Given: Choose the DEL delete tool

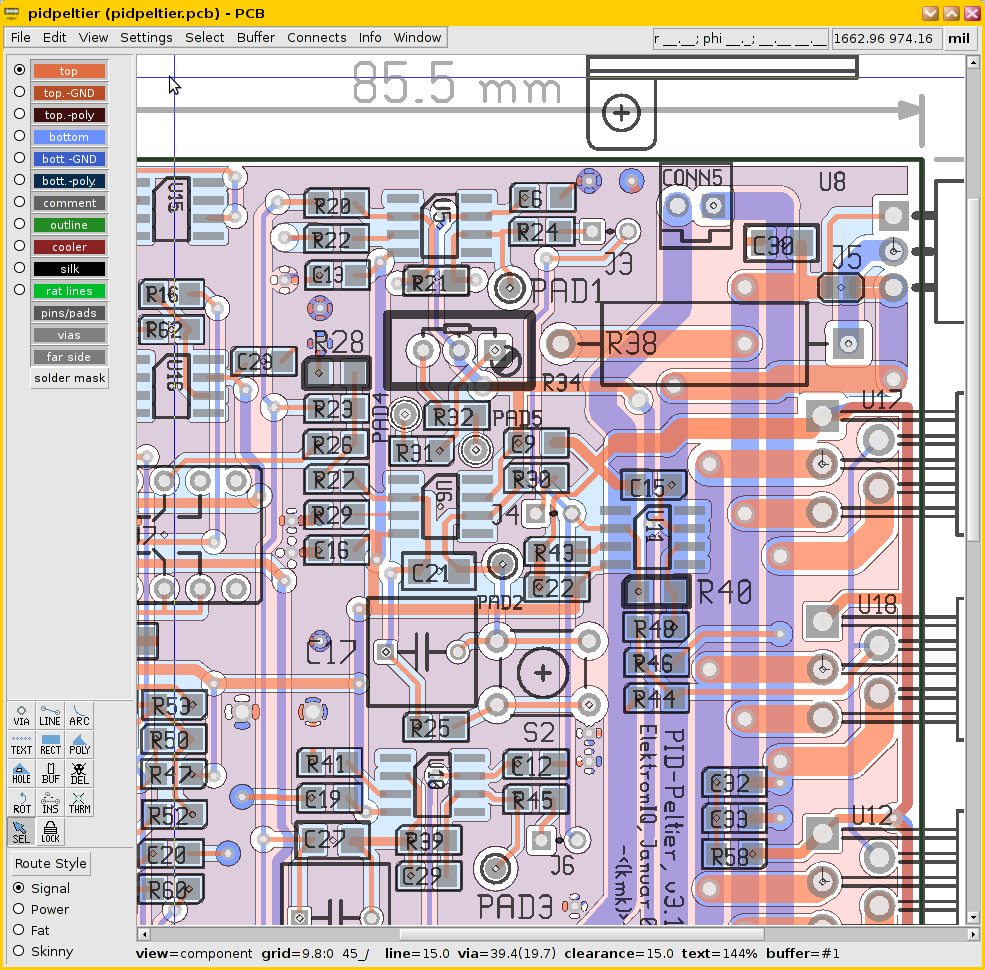Looking at the screenshot, I should click(79, 772).
